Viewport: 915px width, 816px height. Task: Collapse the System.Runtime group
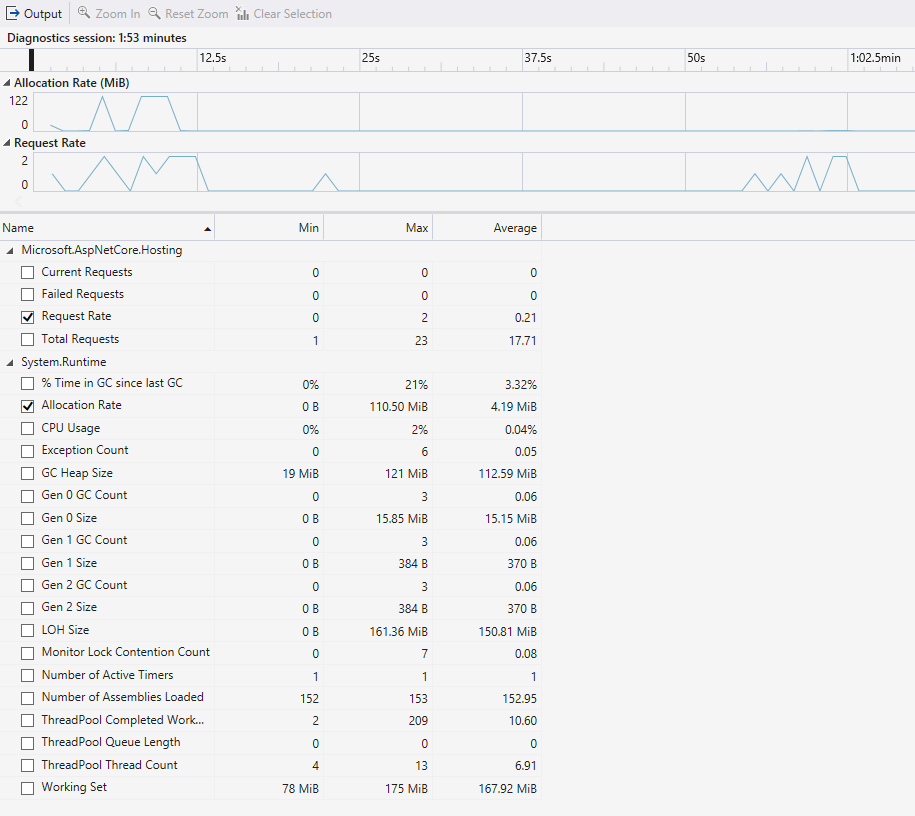pos(8,361)
